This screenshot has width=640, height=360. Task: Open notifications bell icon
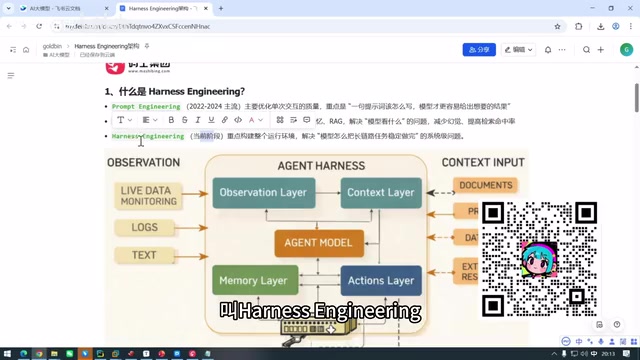point(548,50)
